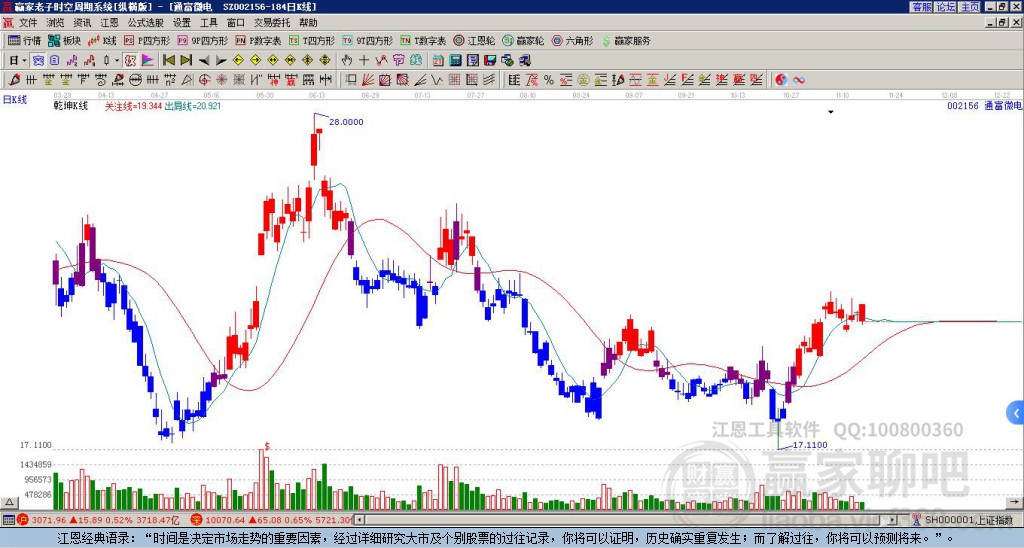Click the blue side panel chevron
1024x548 pixels.
[1016, 413]
